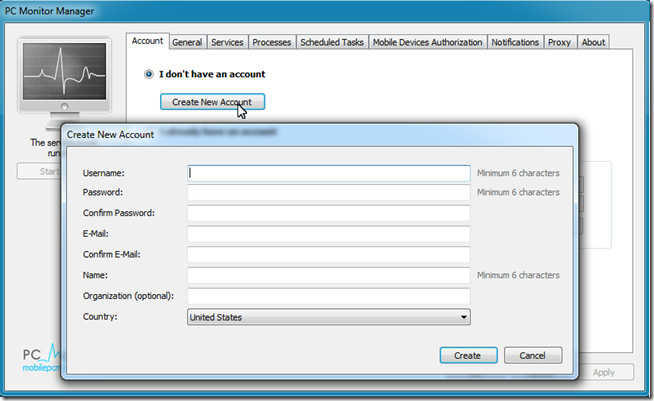Click the "Country:" label
Viewport: 654px width, 401px height.
tap(100, 316)
